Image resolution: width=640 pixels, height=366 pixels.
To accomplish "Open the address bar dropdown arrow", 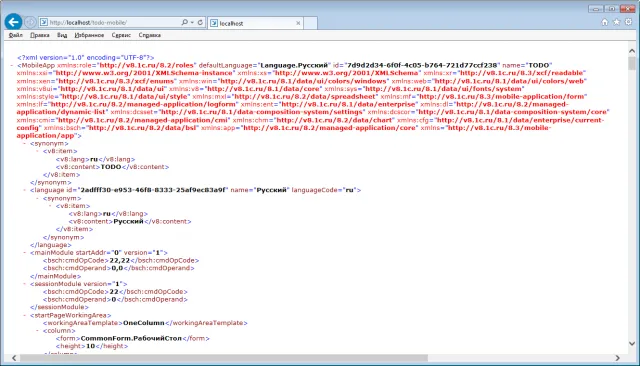I will [x=192, y=22].
